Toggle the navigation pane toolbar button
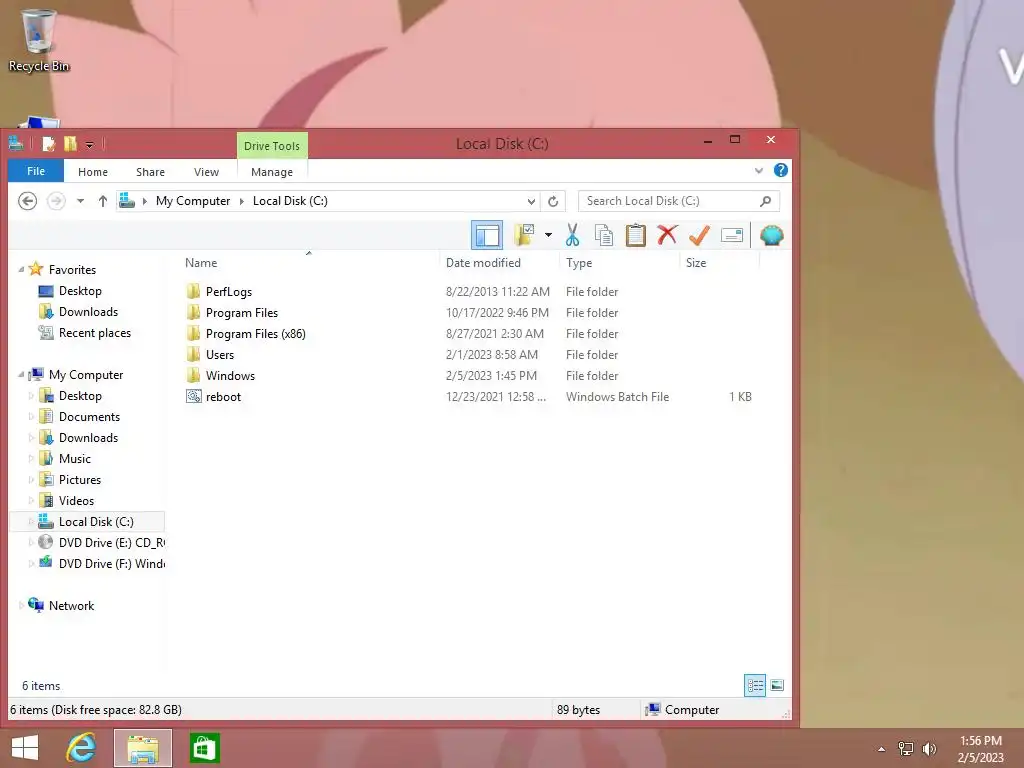 pos(487,235)
